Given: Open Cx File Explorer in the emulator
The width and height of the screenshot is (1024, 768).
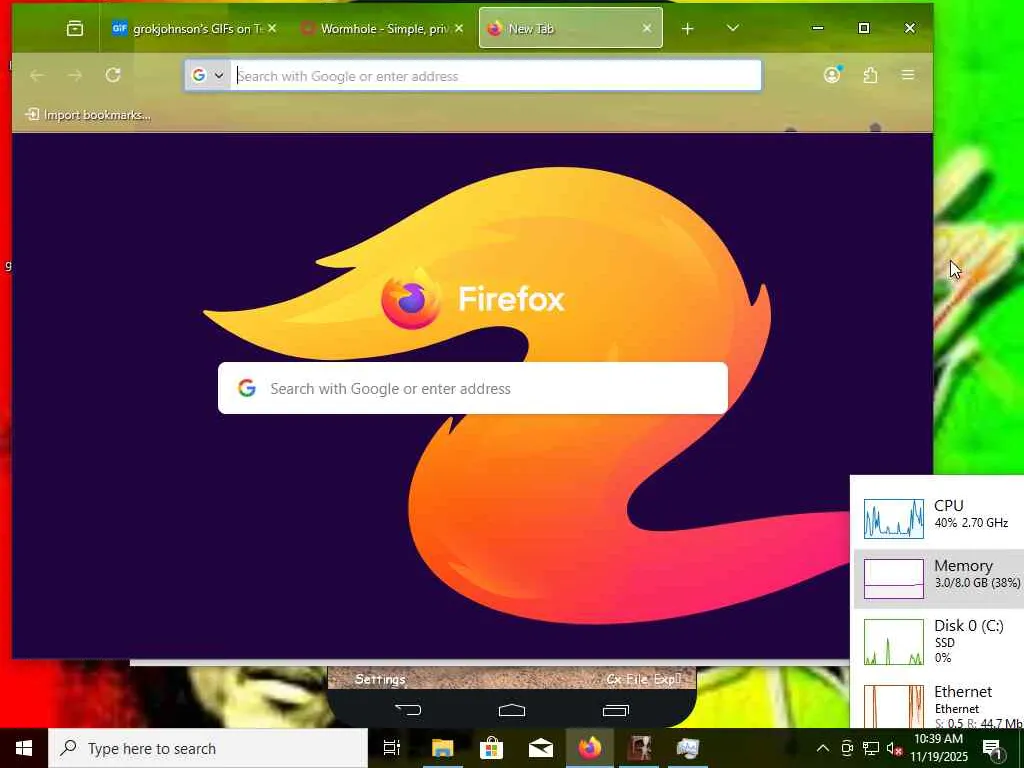Looking at the screenshot, I should click(644, 679).
